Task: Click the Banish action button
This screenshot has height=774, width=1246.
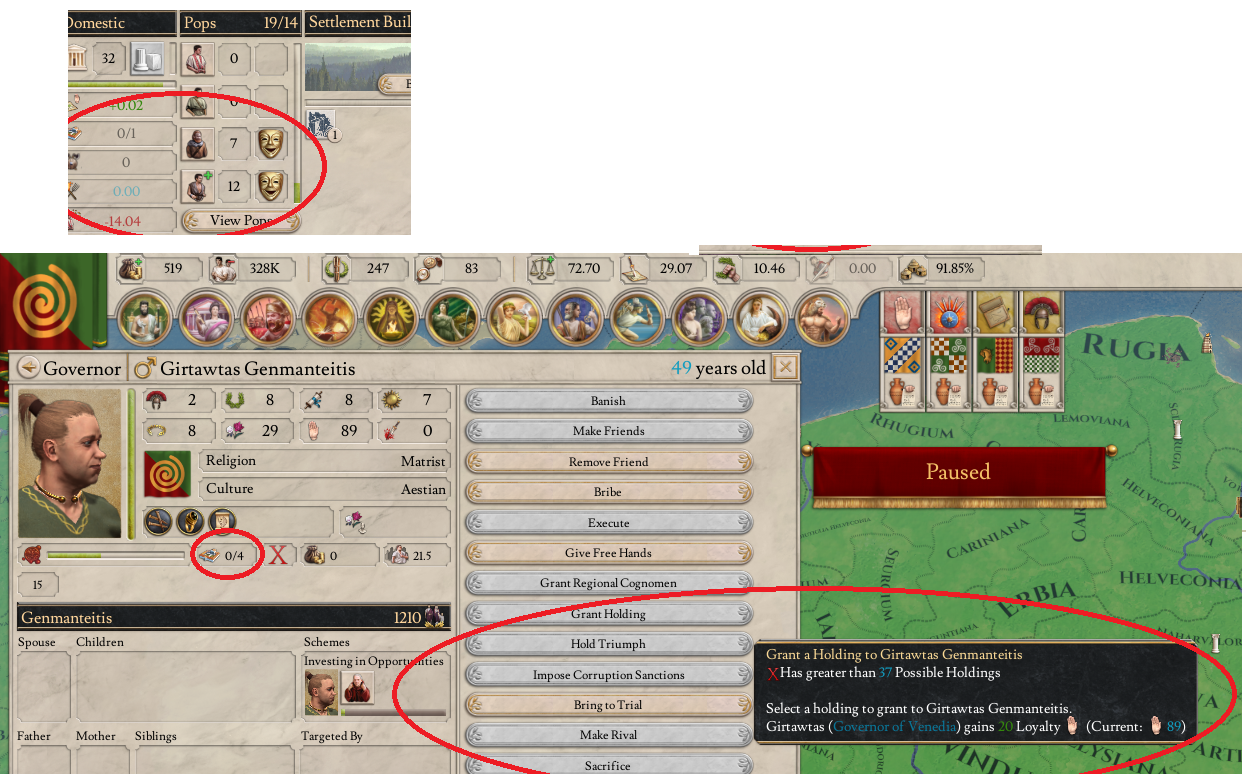Action: 608,401
